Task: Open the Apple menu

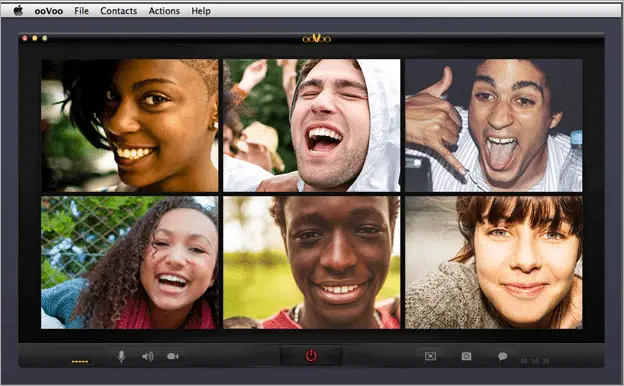Action: (18, 11)
